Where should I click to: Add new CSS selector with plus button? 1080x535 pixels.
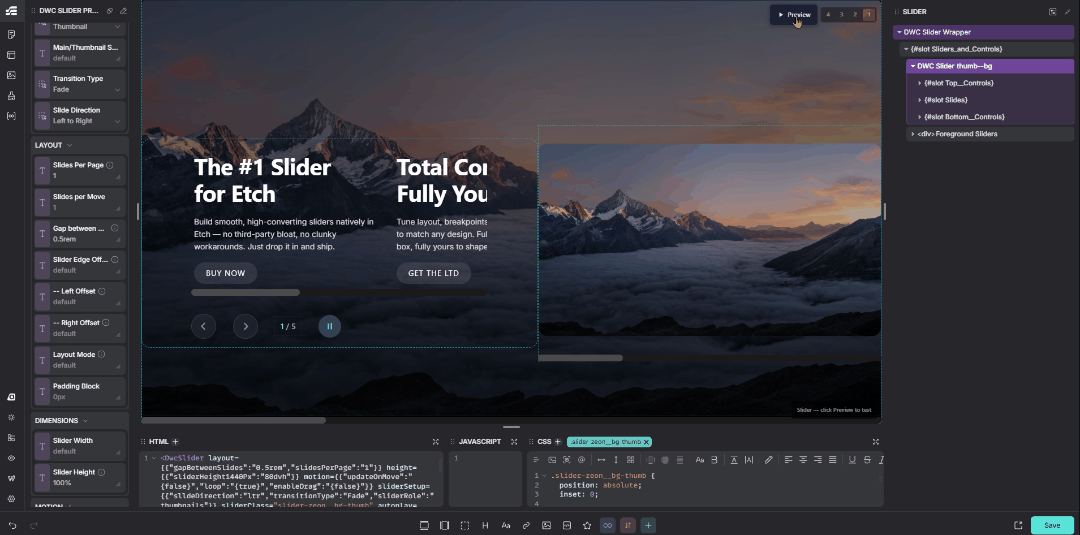point(558,441)
